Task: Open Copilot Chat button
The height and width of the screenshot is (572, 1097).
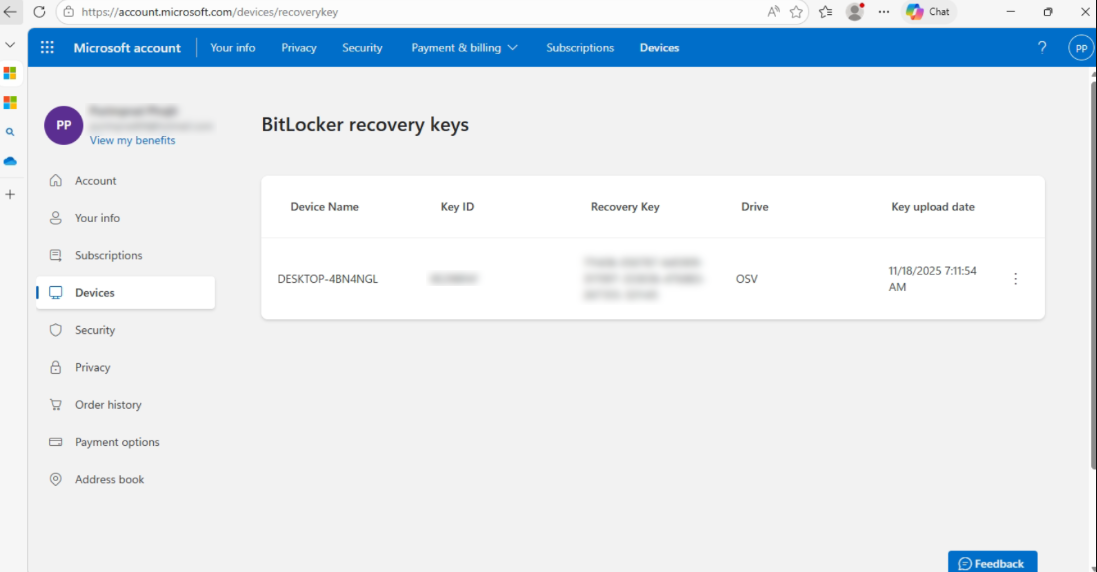Action: point(928,12)
